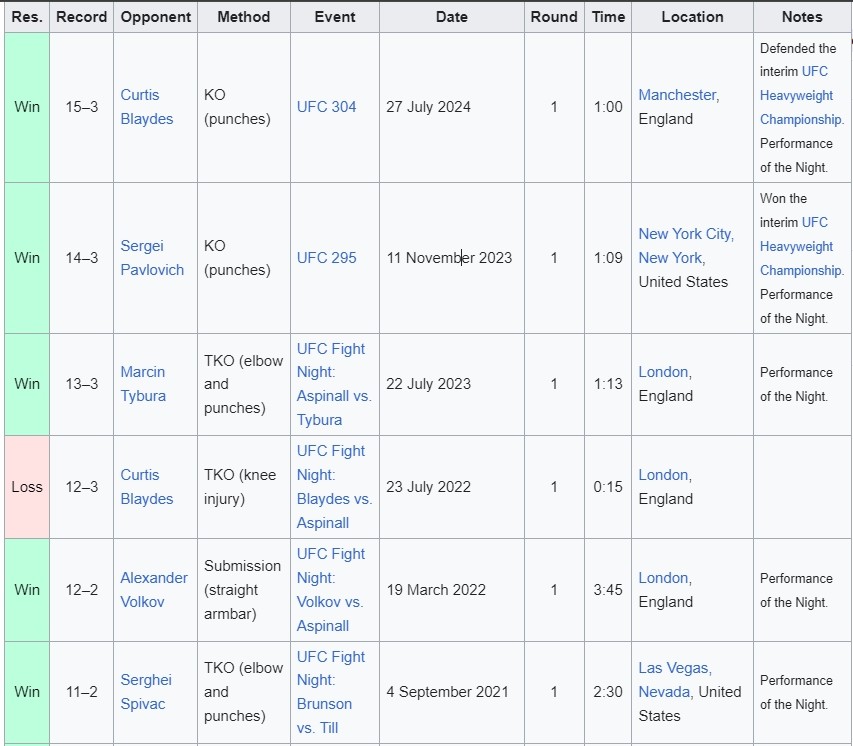
Task: Open the Las Vegas location link
Action: [674, 668]
